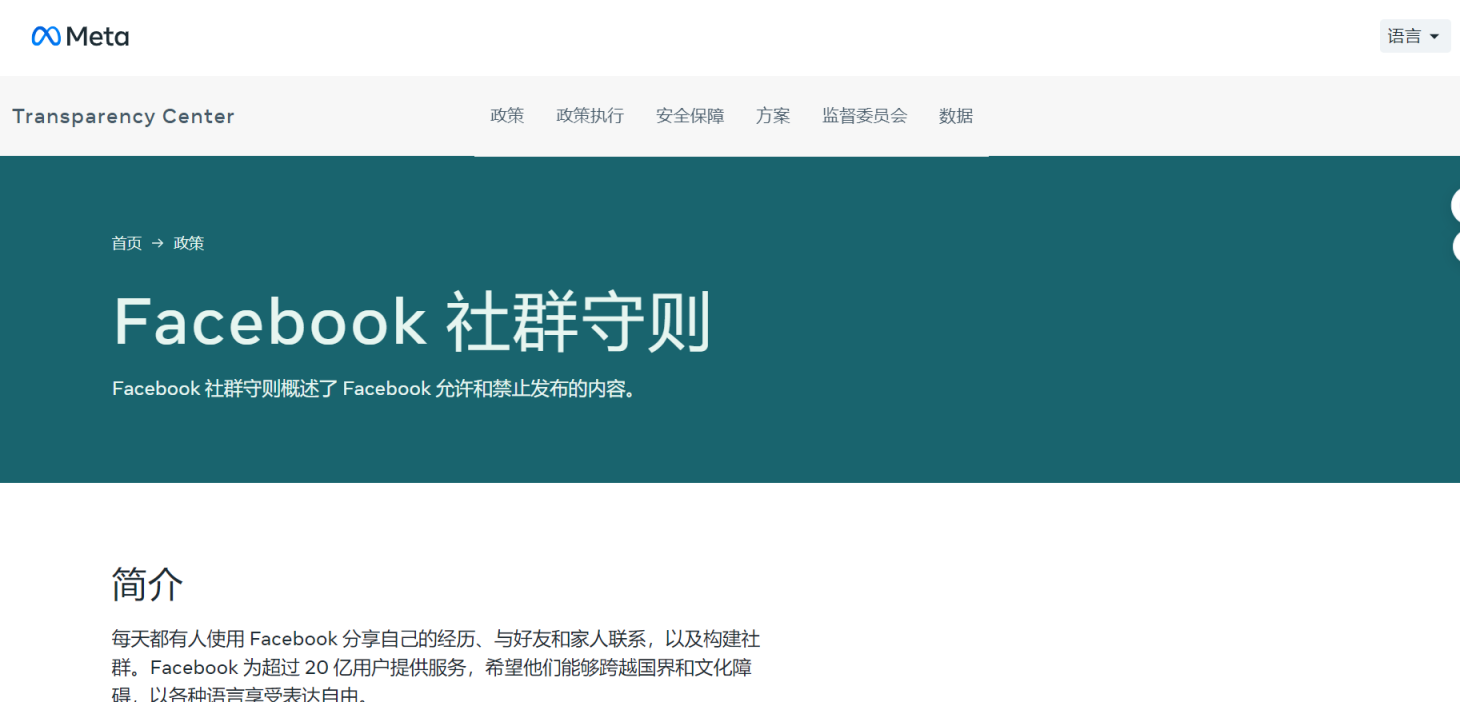This screenshot has width=1460, height=702.
Task: Switch to the 政策执行 tab
Action: tap(590, 115)
